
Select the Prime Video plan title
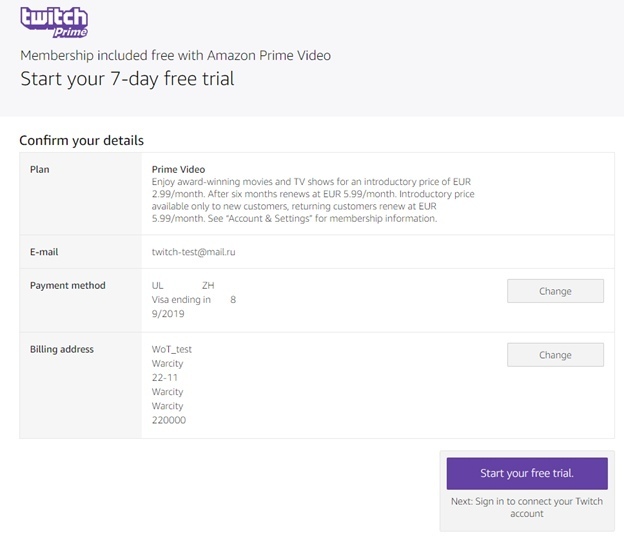pos(178,170)
